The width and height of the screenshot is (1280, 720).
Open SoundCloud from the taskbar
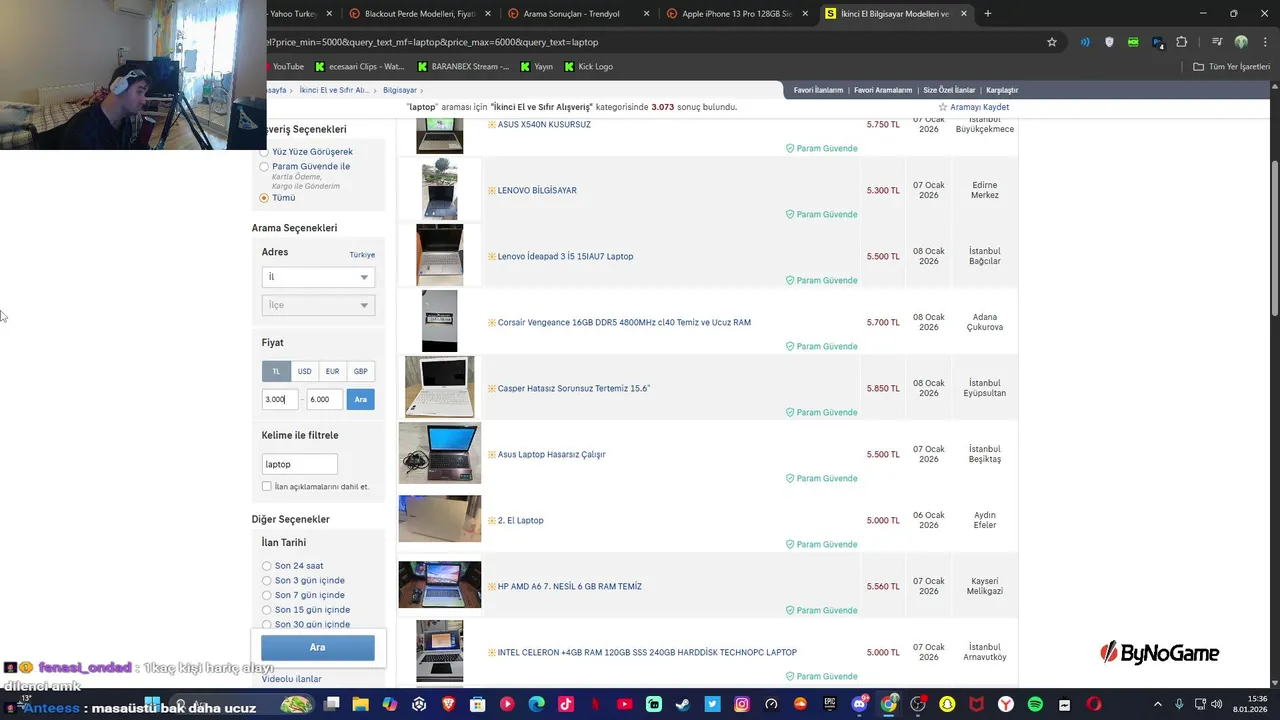[800, 704]
